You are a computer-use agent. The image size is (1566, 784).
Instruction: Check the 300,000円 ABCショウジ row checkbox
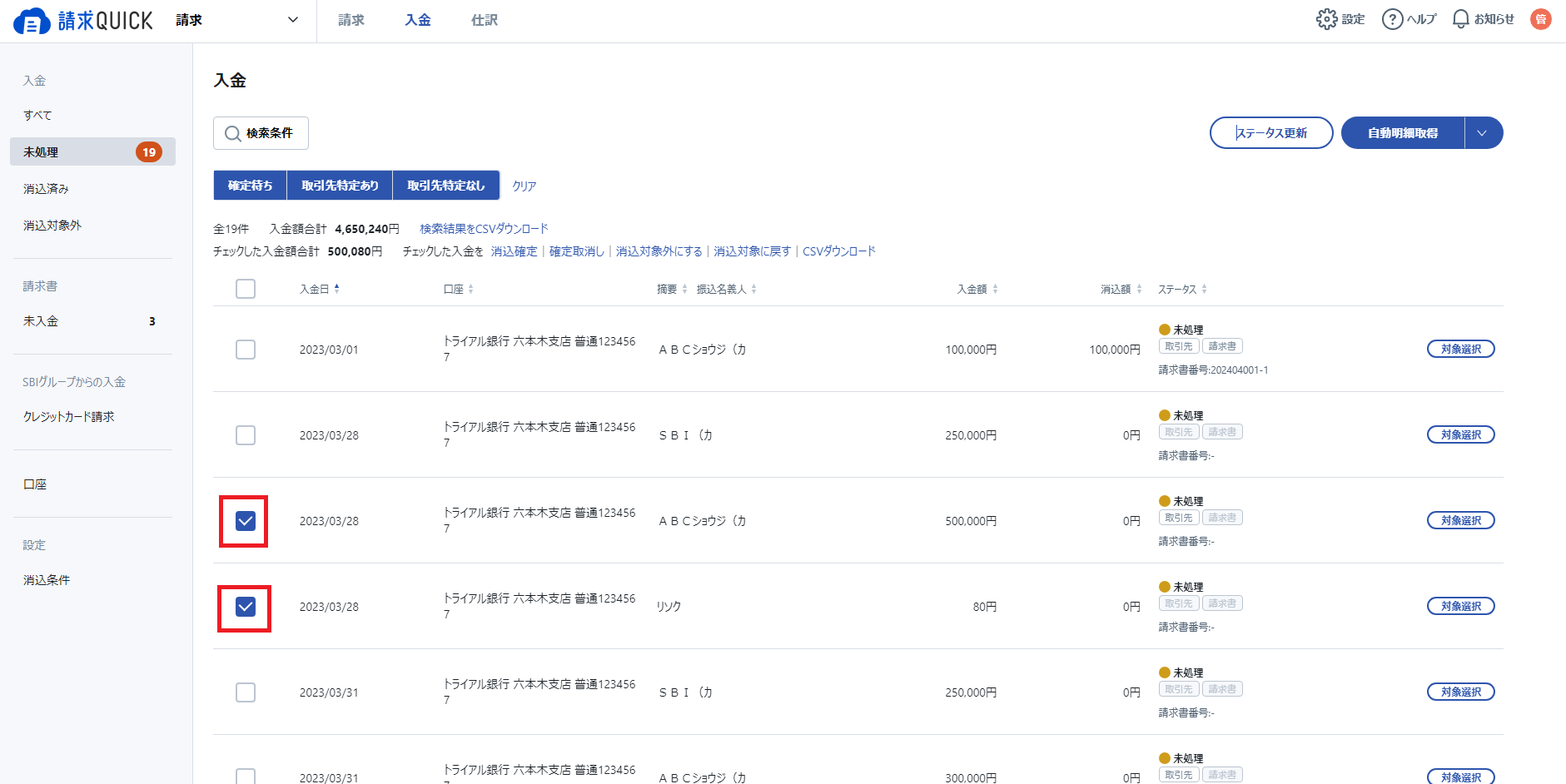246,777
